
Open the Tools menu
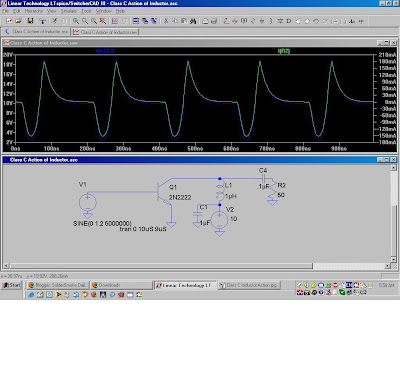tap(86, 11)
